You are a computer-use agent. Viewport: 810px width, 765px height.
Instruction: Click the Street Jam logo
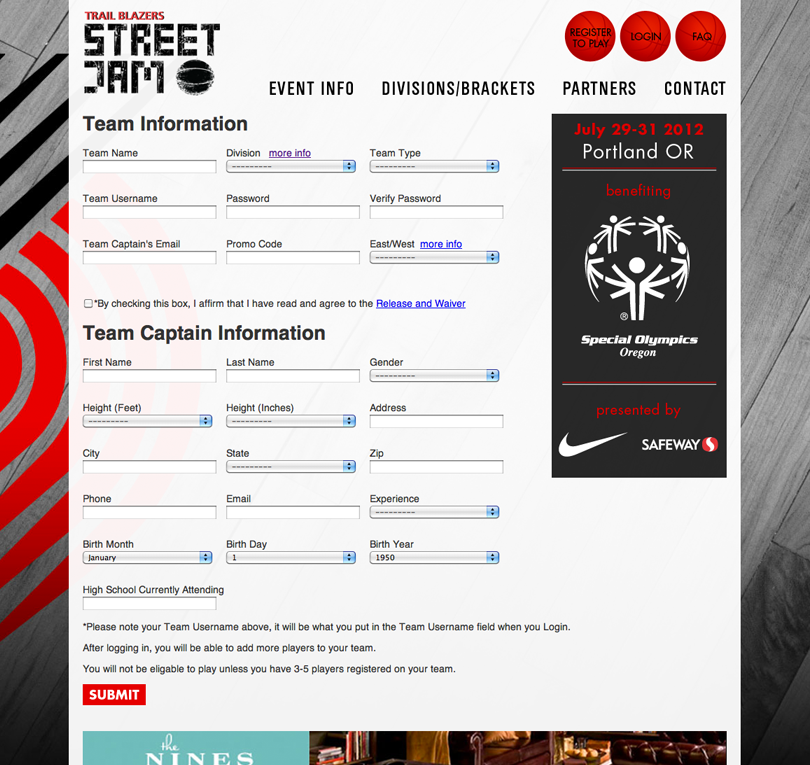(151, 53)
